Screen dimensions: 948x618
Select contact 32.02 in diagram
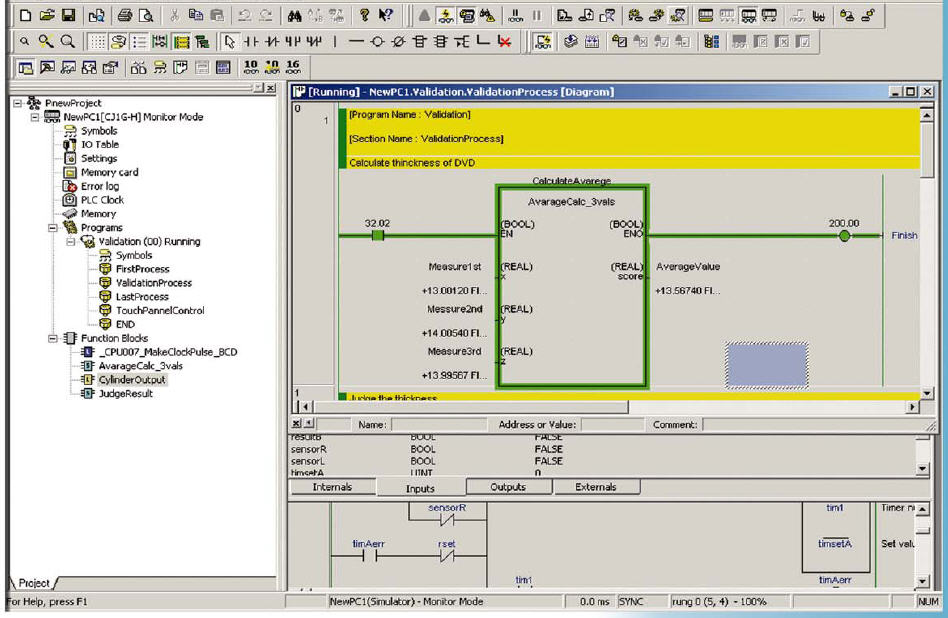pos(378,235)
